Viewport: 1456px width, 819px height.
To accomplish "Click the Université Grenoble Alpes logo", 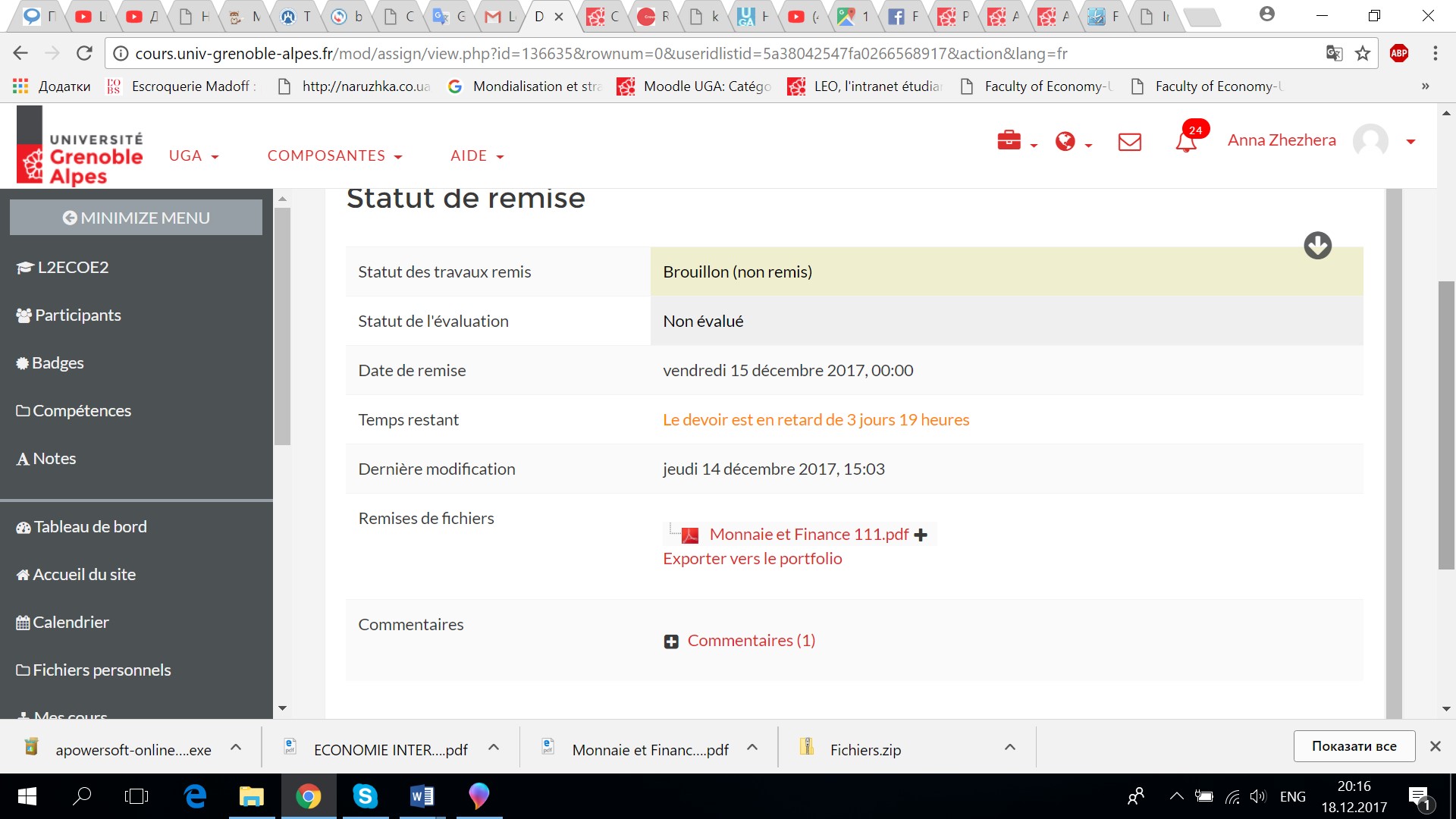I will 80,146.
